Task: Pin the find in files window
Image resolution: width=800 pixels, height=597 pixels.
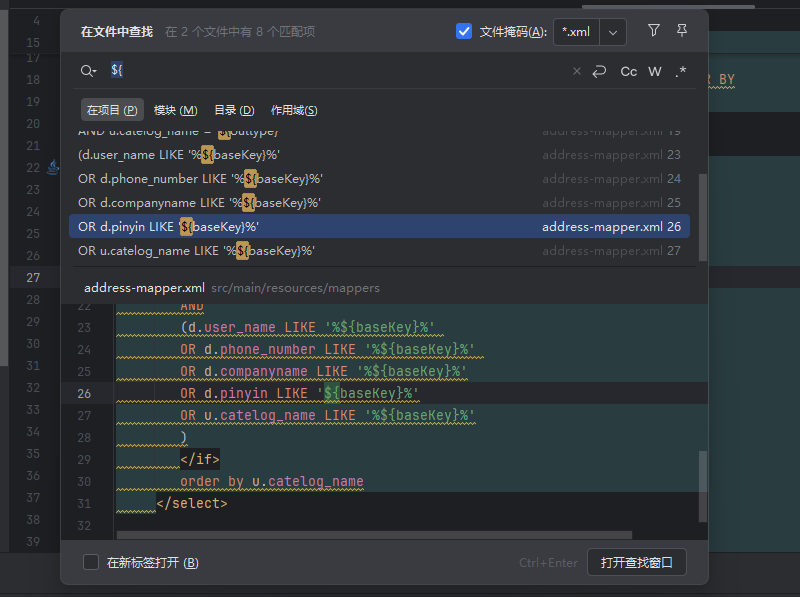Action: point(682,31)
